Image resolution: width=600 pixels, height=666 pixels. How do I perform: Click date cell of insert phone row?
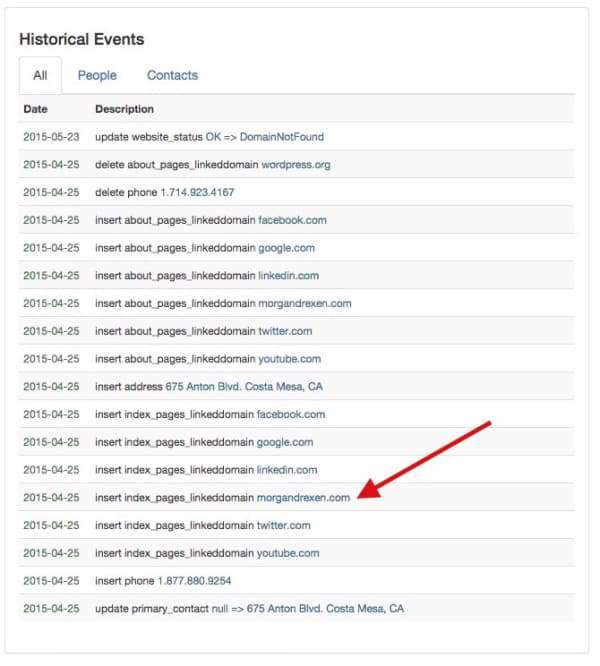tap(51, 581)
